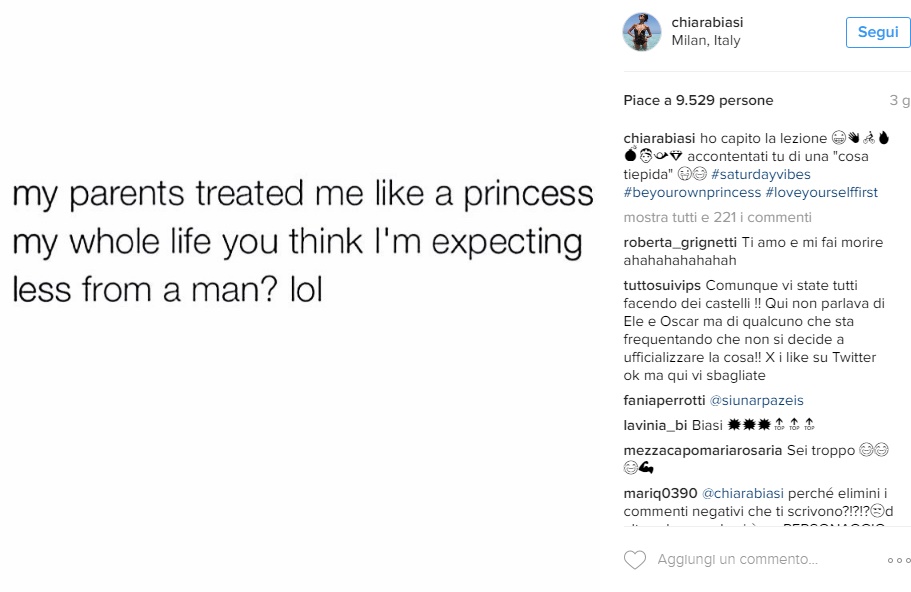
Task: Open roberta_grignetti's profile
Action: pos(679,242)
